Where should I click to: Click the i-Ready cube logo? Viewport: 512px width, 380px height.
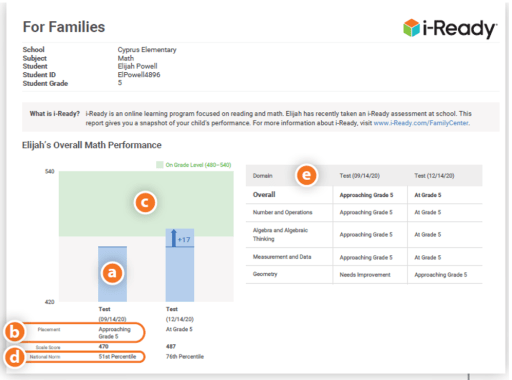411,28
